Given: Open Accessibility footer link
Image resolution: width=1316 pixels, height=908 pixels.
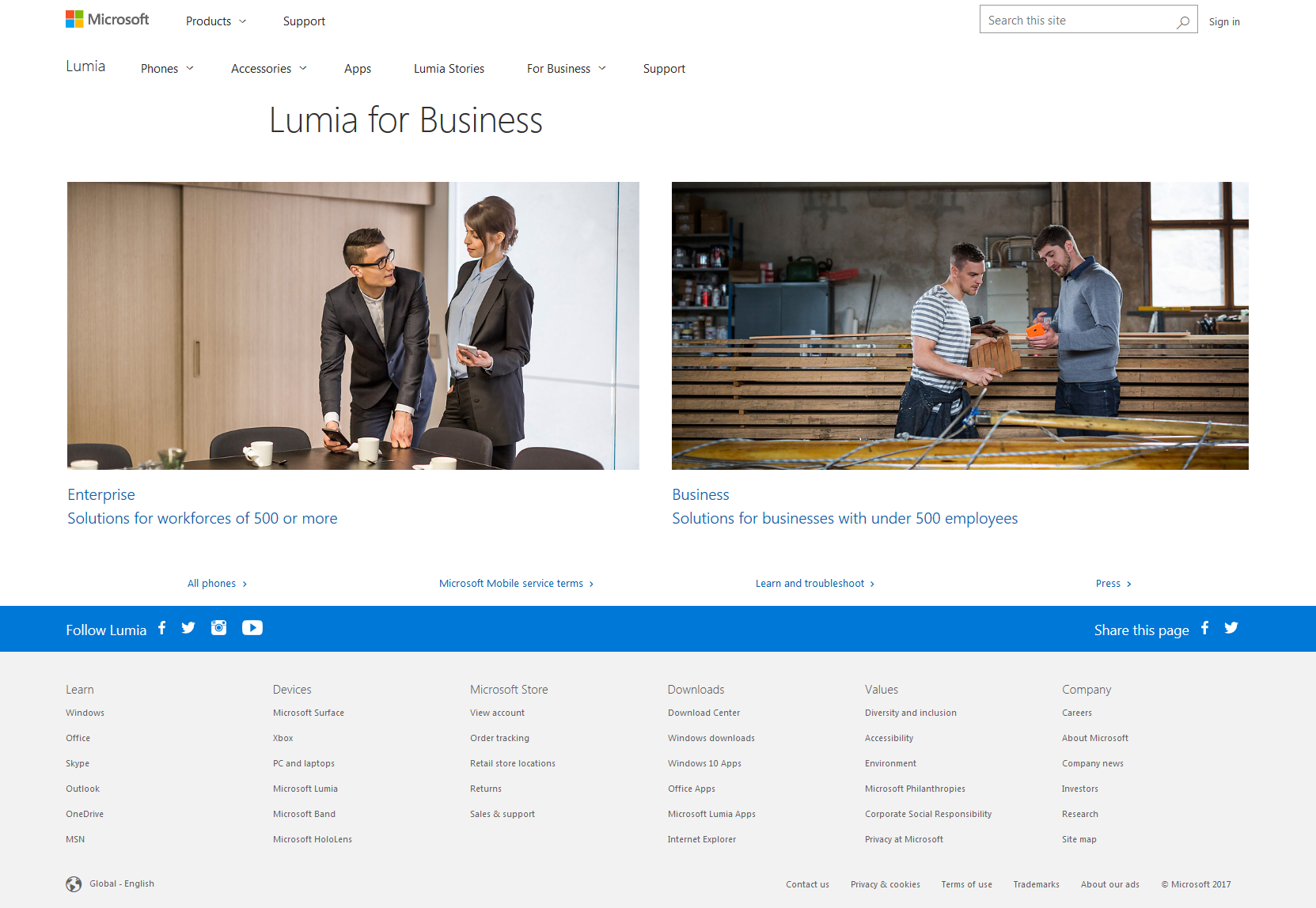Looking at the screenshot, I should (889, 738).
